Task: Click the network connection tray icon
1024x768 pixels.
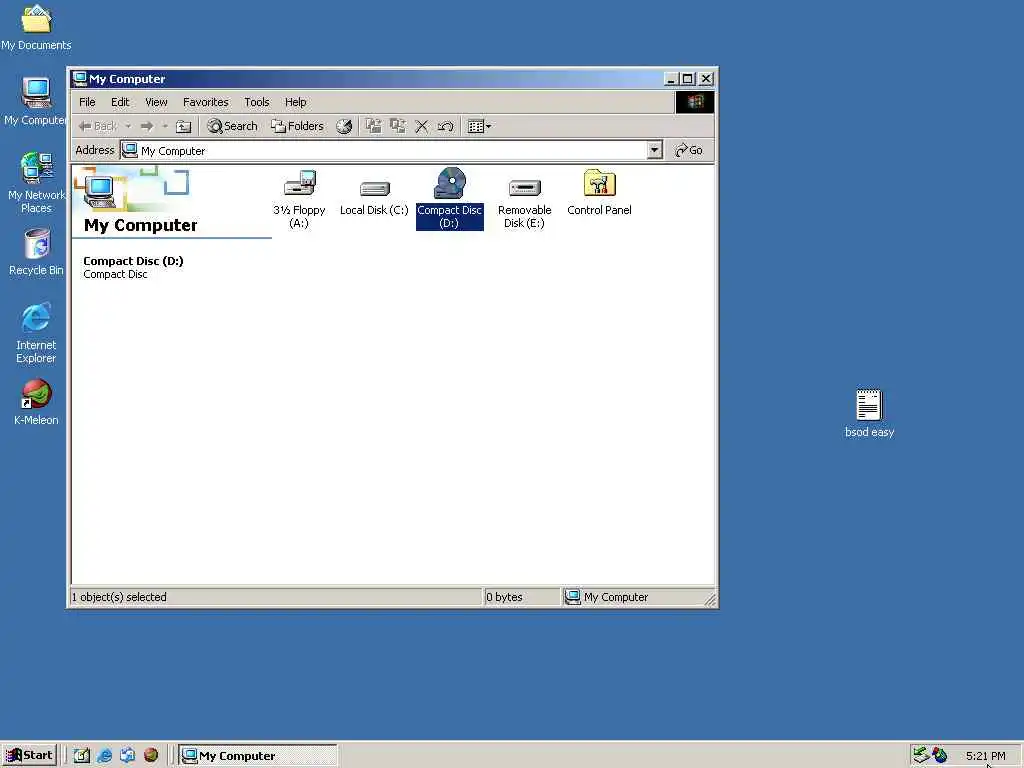Action: click(x=921, y=756)
